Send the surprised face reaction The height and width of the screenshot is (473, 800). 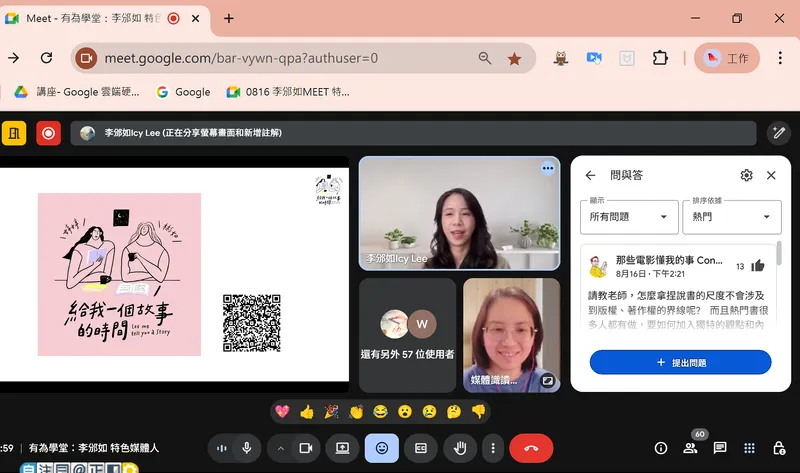click(x=405, y=411)
